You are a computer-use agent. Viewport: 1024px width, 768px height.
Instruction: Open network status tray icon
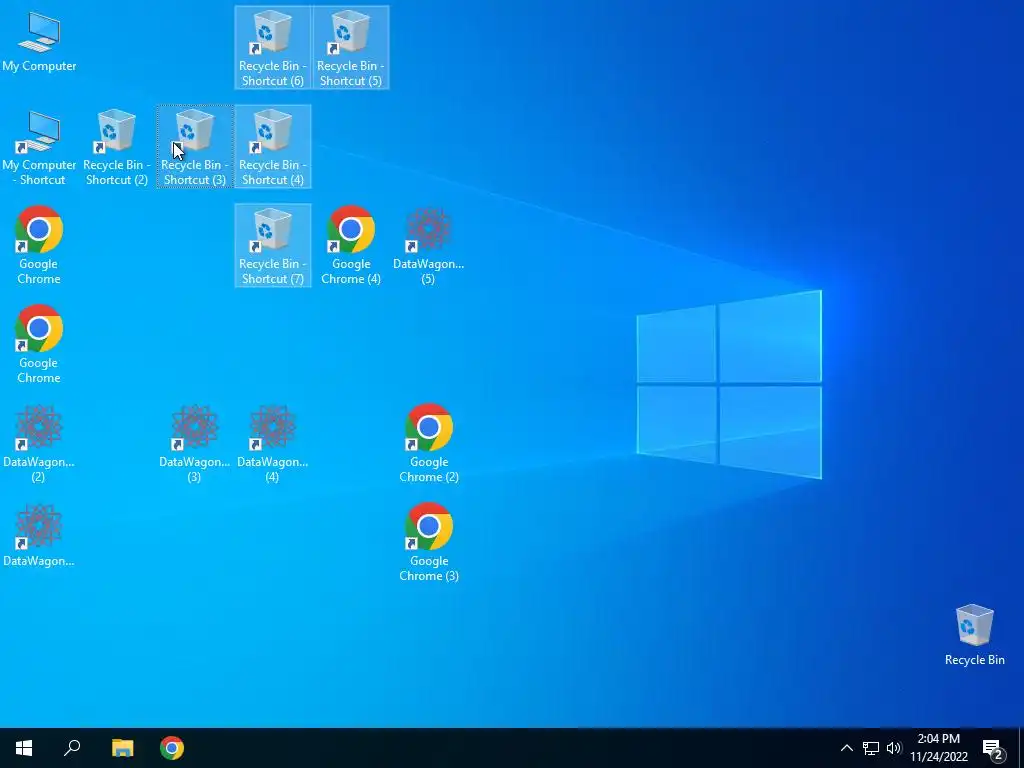871,748
